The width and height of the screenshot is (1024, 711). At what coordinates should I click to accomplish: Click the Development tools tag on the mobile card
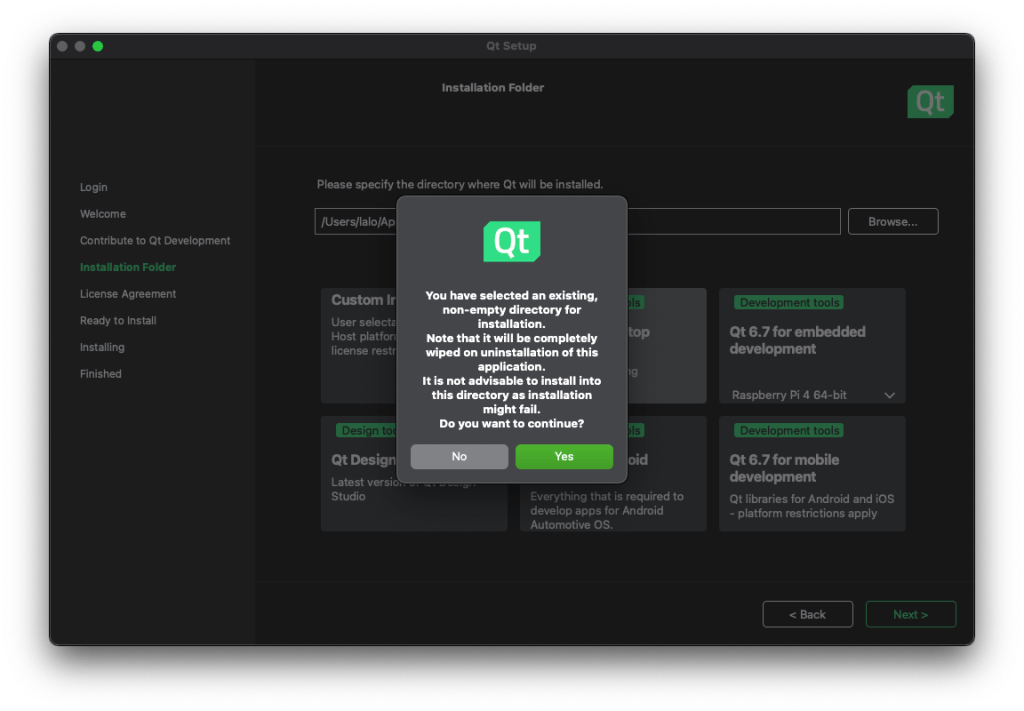[x=789, y=430]
